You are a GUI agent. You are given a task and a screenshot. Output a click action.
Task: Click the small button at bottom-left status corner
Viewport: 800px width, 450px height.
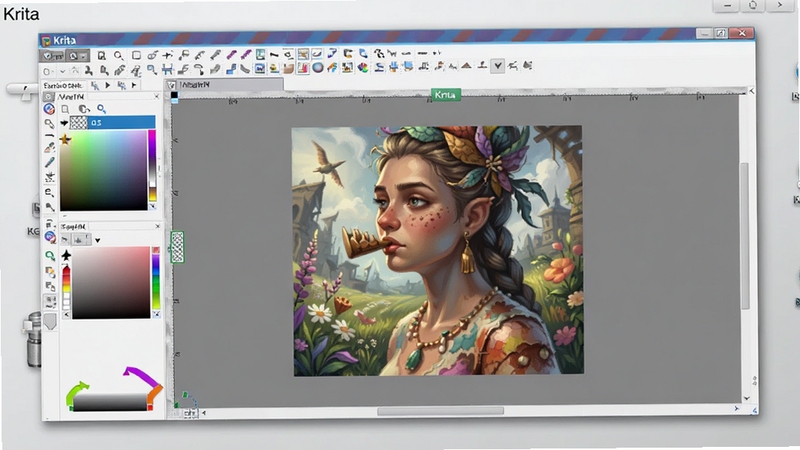point(190,413)
